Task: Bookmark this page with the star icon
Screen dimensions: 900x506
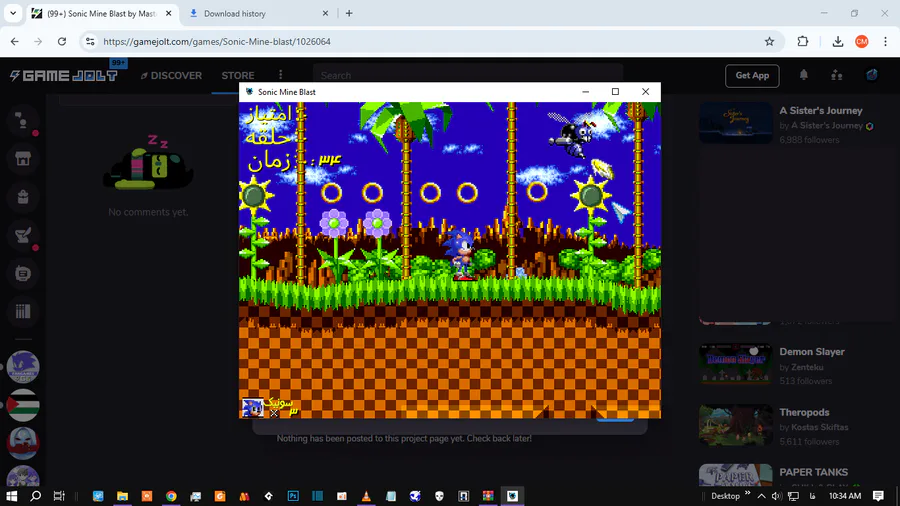Action: (x=769, y=41)
